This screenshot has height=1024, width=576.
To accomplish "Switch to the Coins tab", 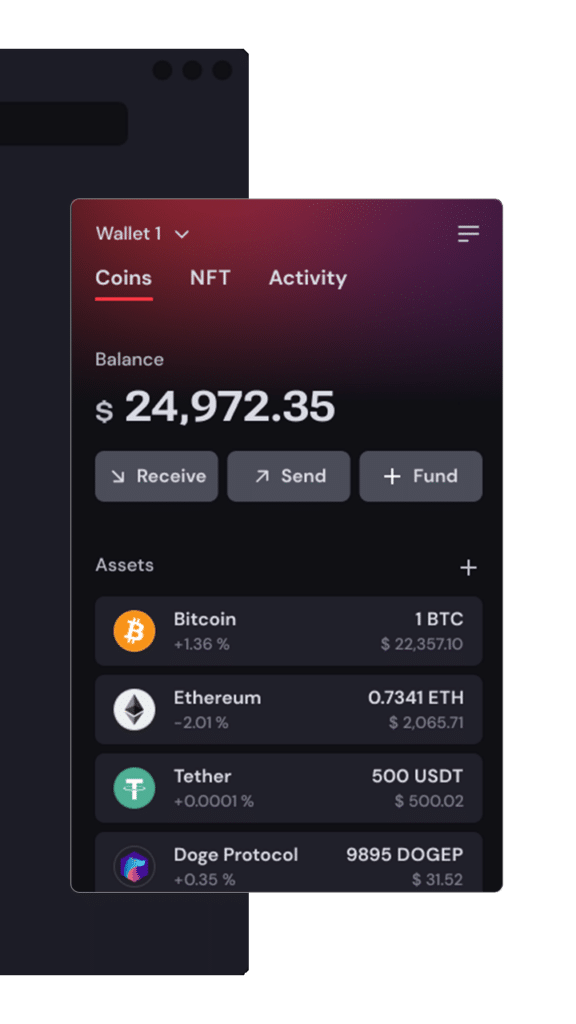I will pyautogui.click(x=123, y=278).
